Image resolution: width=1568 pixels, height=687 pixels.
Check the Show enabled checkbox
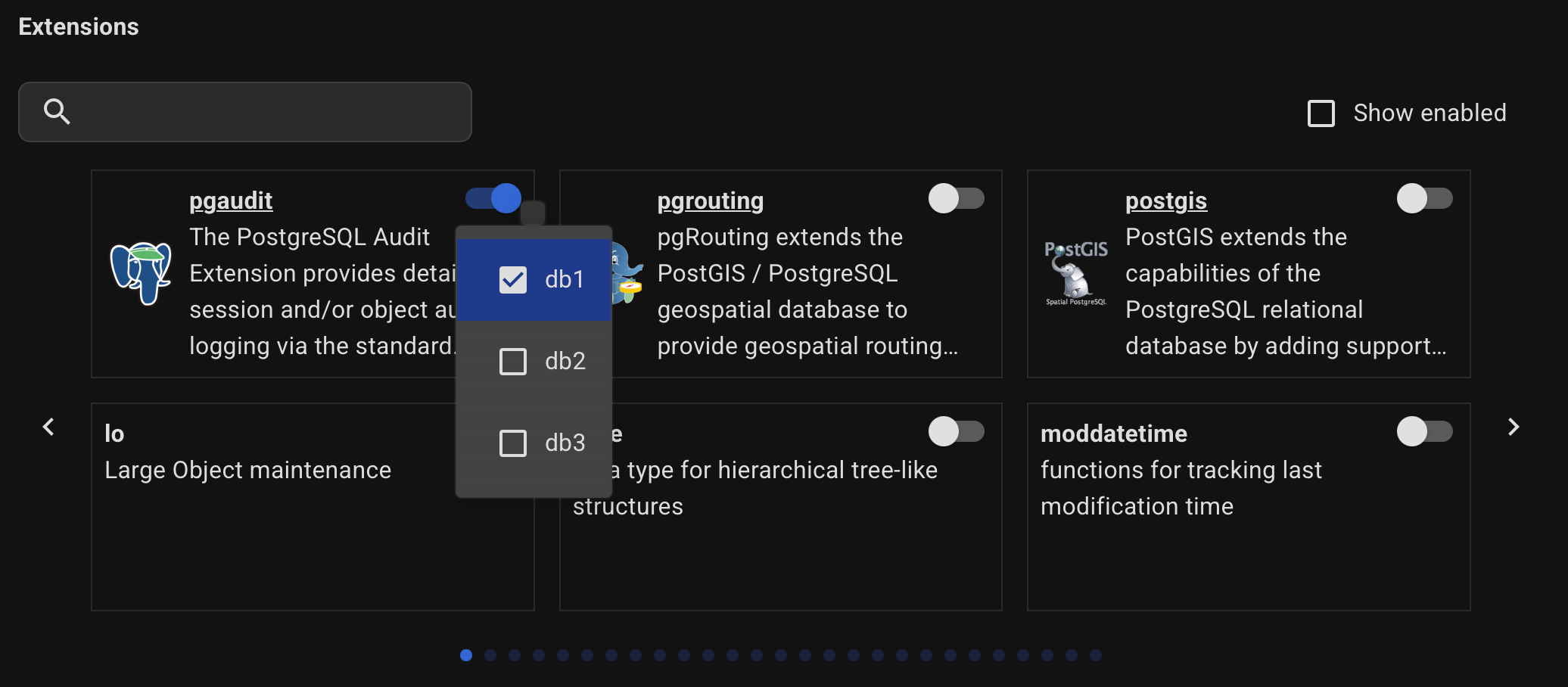pos(1321,113)
